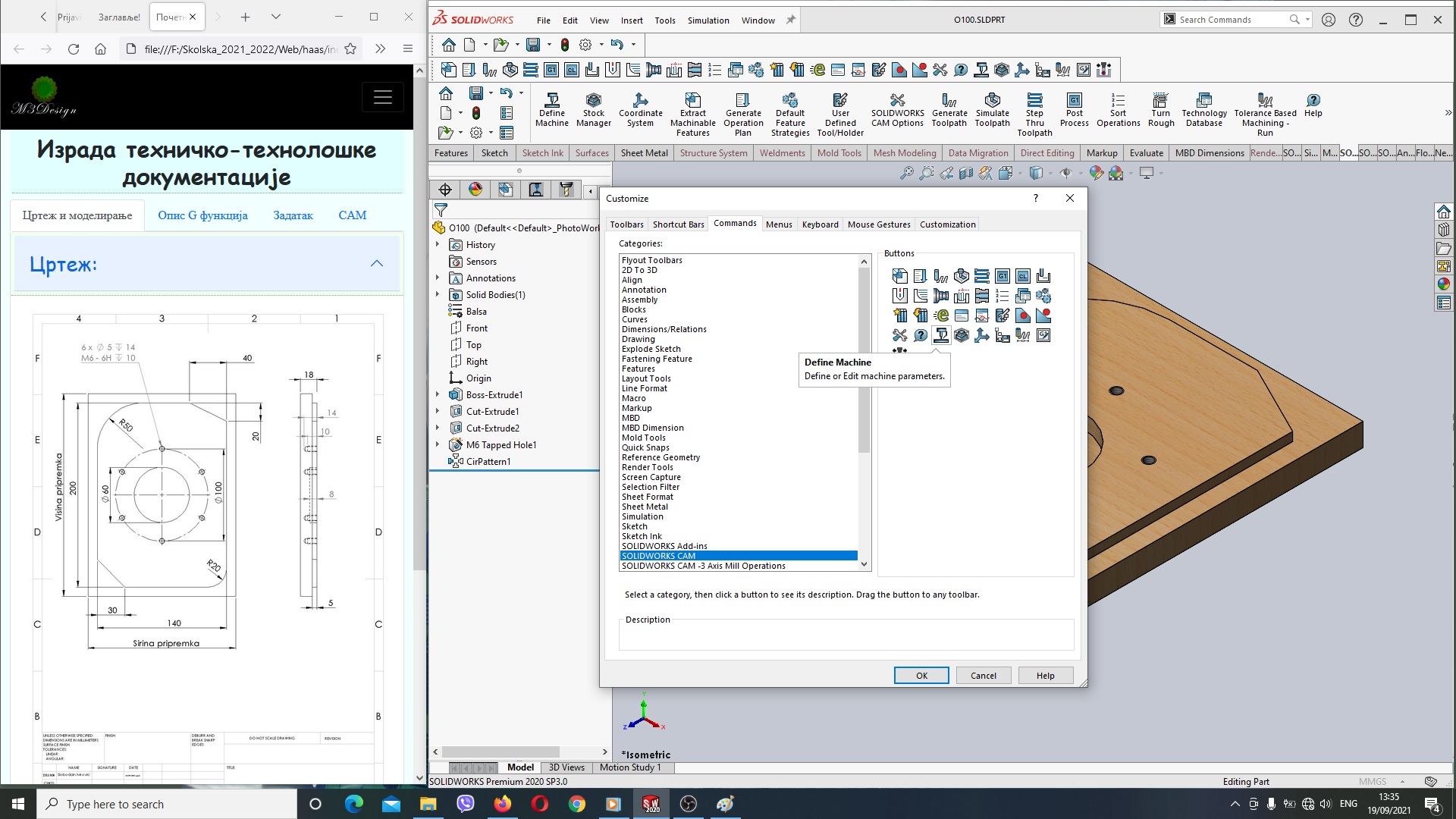Open User Defined Tool/Holder
The height and width of the screenshot is (819, 1456).
pos(840,115)
